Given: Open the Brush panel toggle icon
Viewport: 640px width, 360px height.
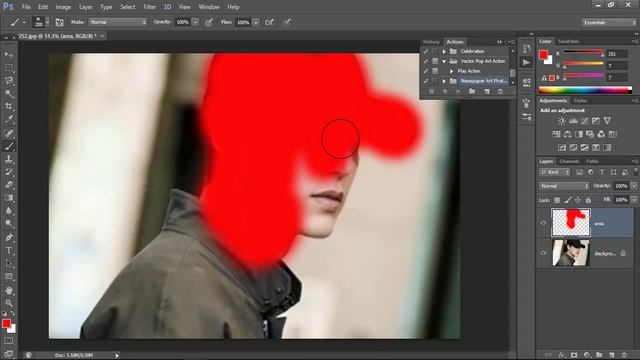Looking at the screenshot, I should (x=60, y=22).
